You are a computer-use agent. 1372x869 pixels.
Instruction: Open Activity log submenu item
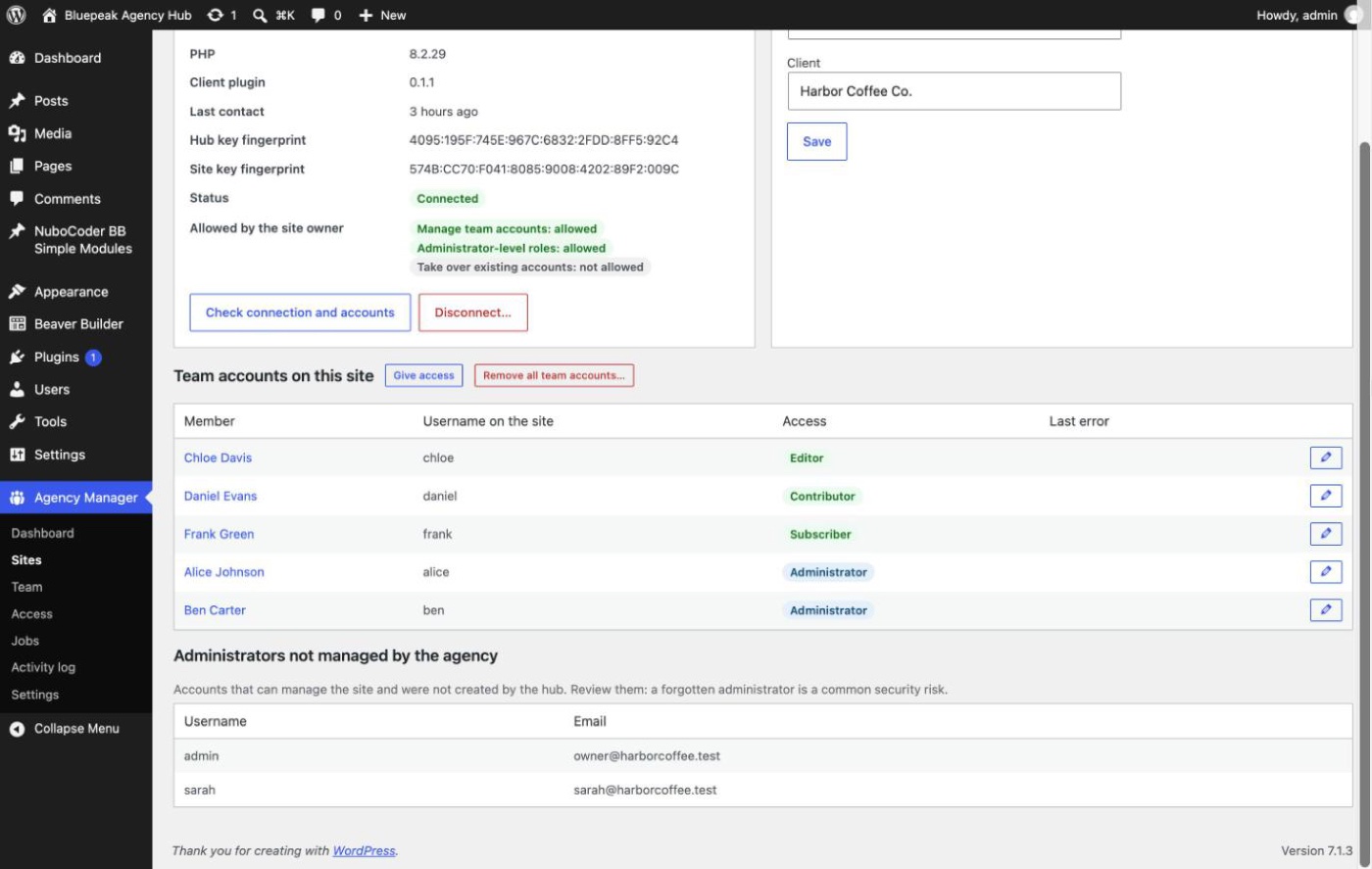pyautogui.click(x=43, y=667)
